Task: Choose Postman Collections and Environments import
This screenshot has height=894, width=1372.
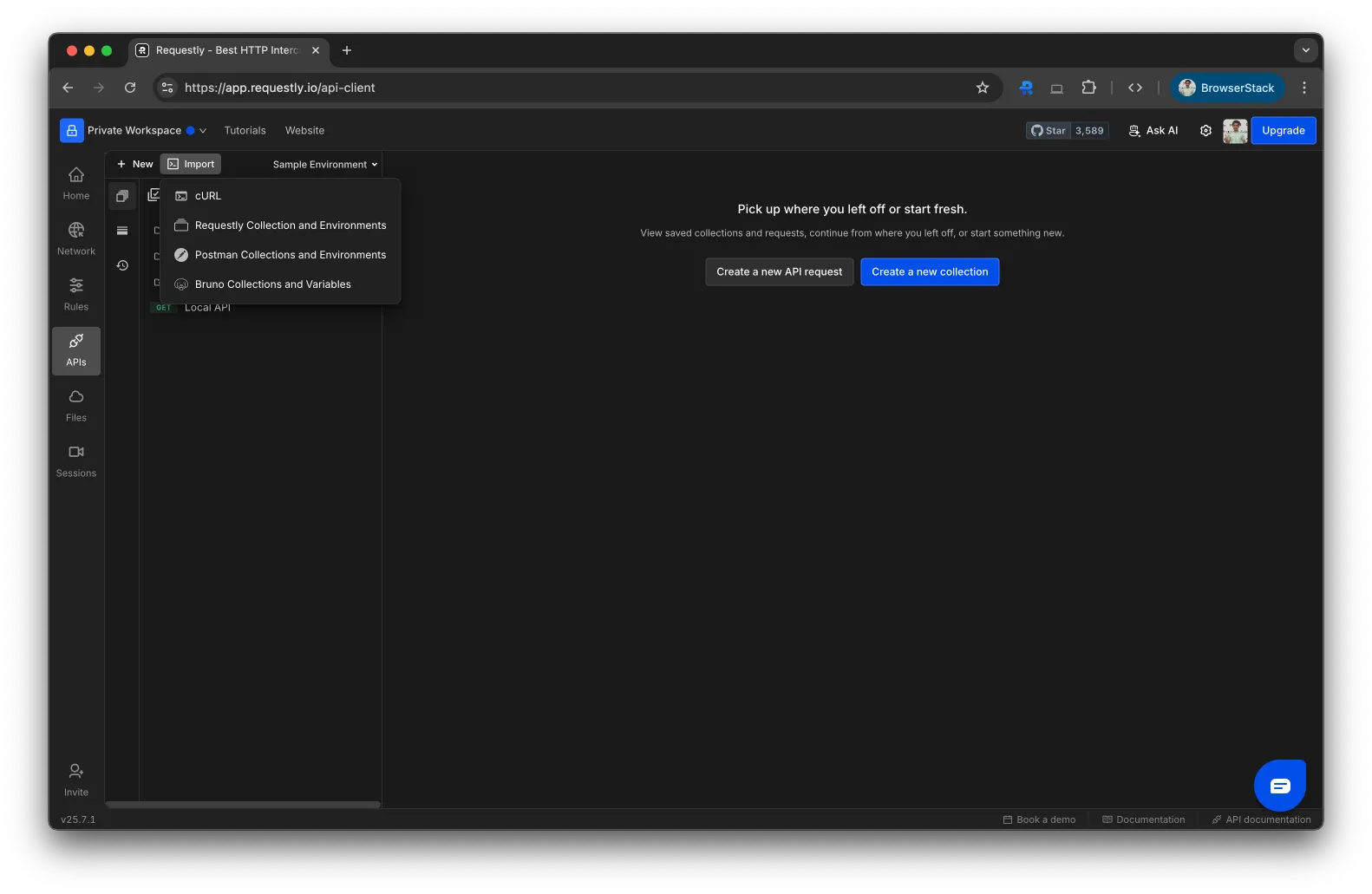Action: tap(281, 255)
